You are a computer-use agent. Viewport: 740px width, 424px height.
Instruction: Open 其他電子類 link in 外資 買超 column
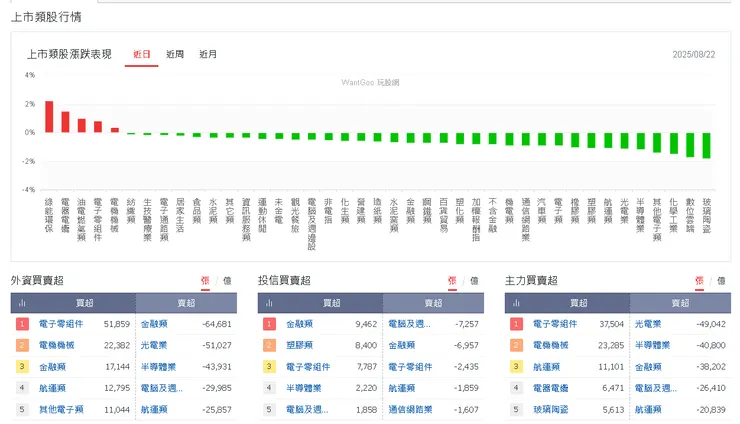61,409
